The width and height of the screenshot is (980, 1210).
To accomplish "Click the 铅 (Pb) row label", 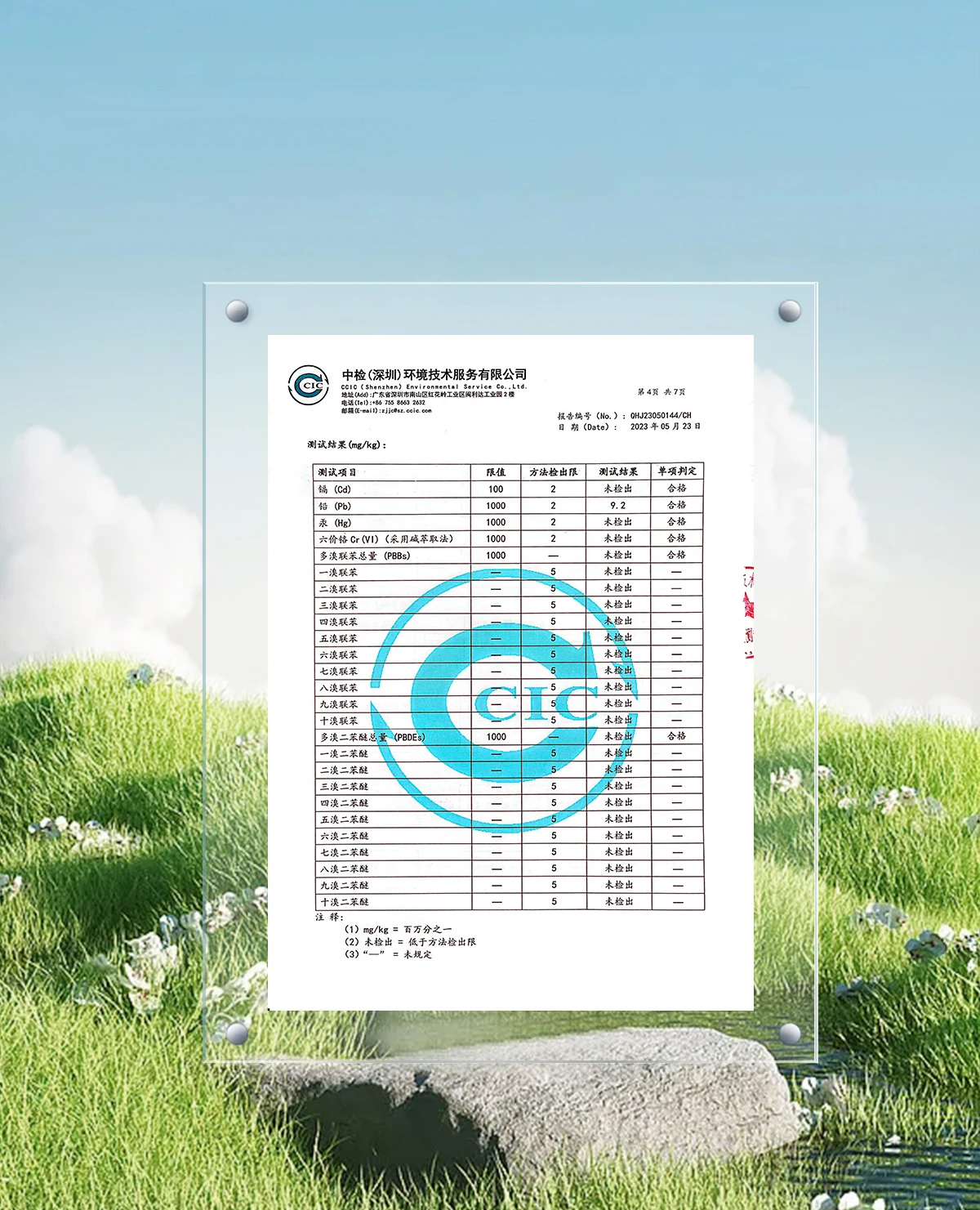I will click(x=335, y=506).
